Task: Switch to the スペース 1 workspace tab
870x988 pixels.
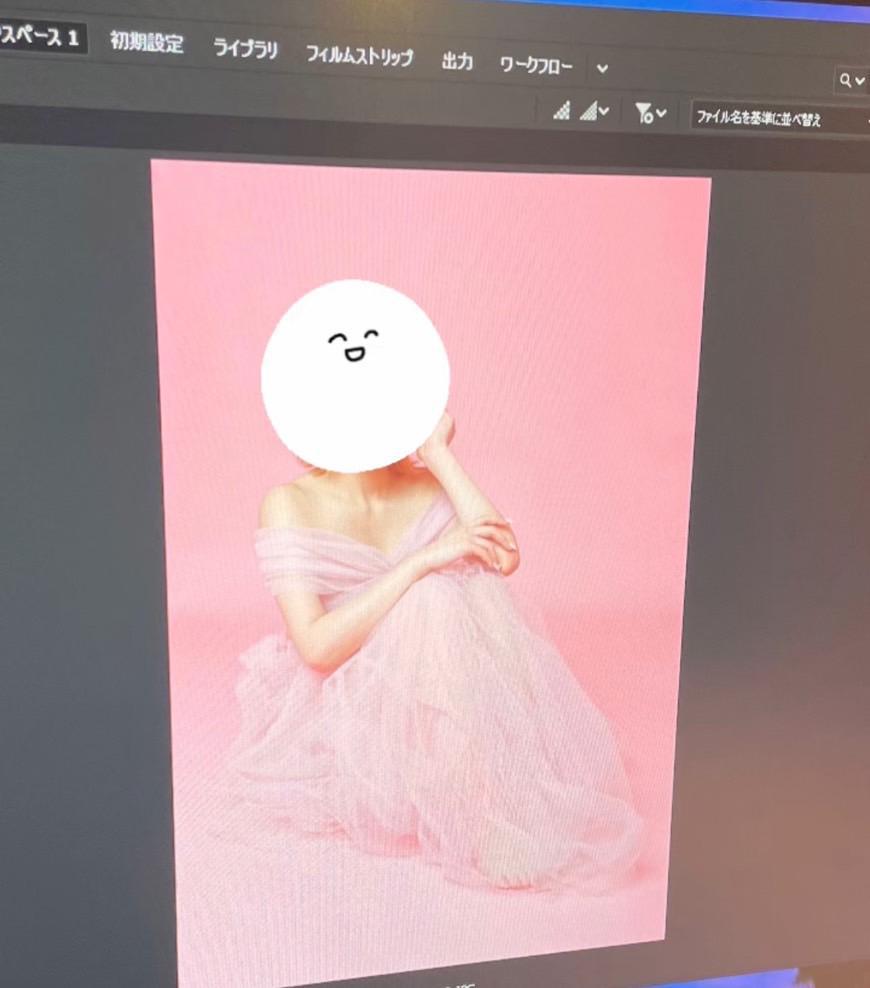Action: point(42,38)
